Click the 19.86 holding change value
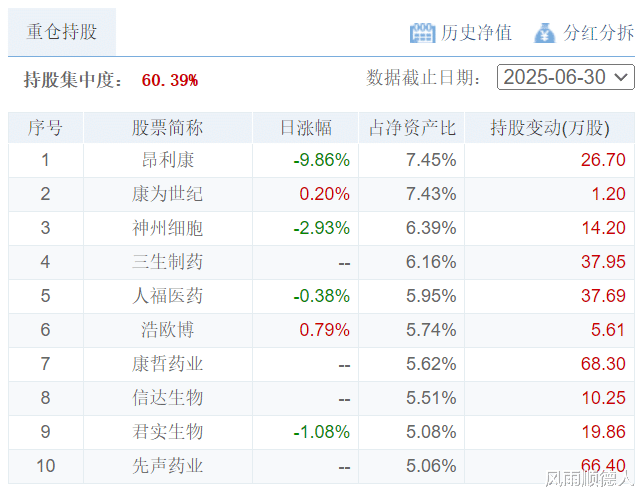Viewport: 644px width, 500px height. click(603, 432)
